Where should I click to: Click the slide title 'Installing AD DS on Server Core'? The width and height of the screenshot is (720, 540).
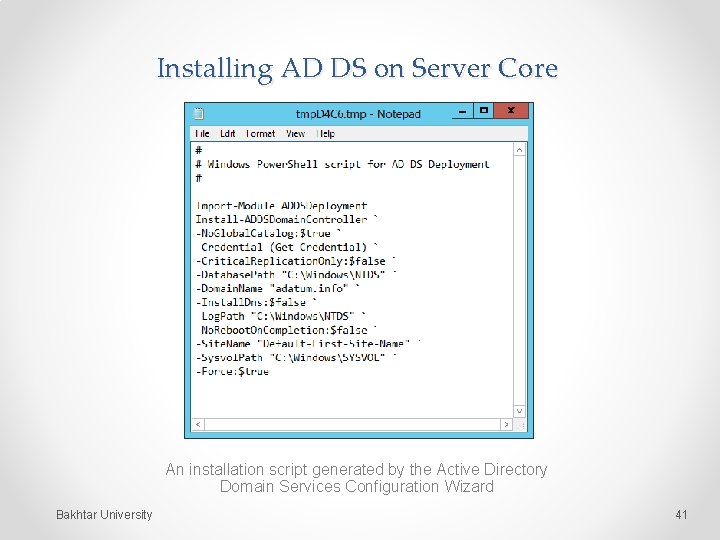[x=357, y=69]
